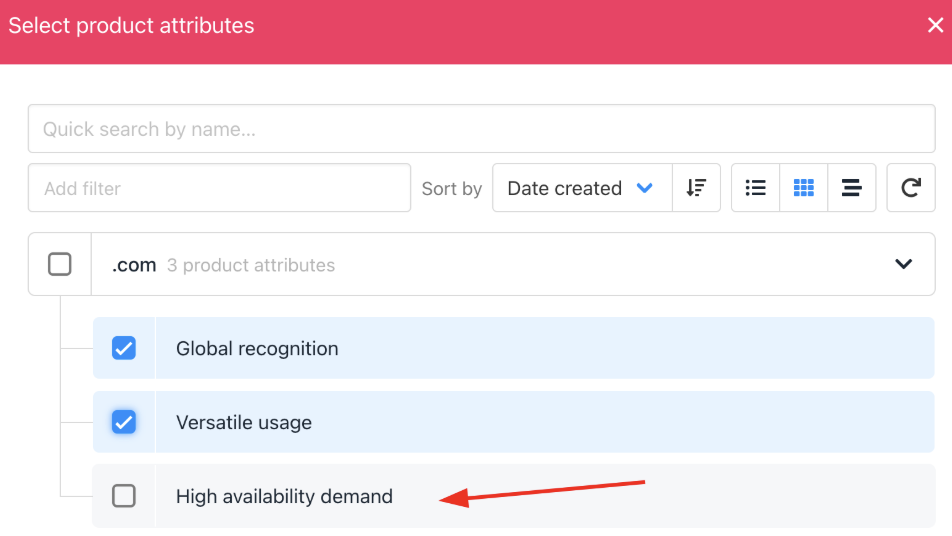The height and width of the screenshot is (536, 952).
Task: Select the High availability demand row
Action: [514, 496]
